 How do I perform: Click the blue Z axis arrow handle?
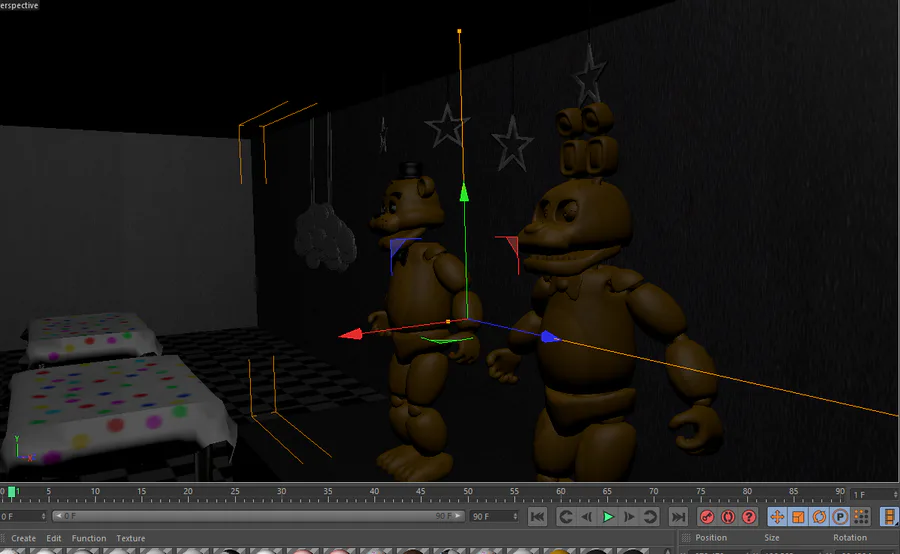click(x=549, y=337)
